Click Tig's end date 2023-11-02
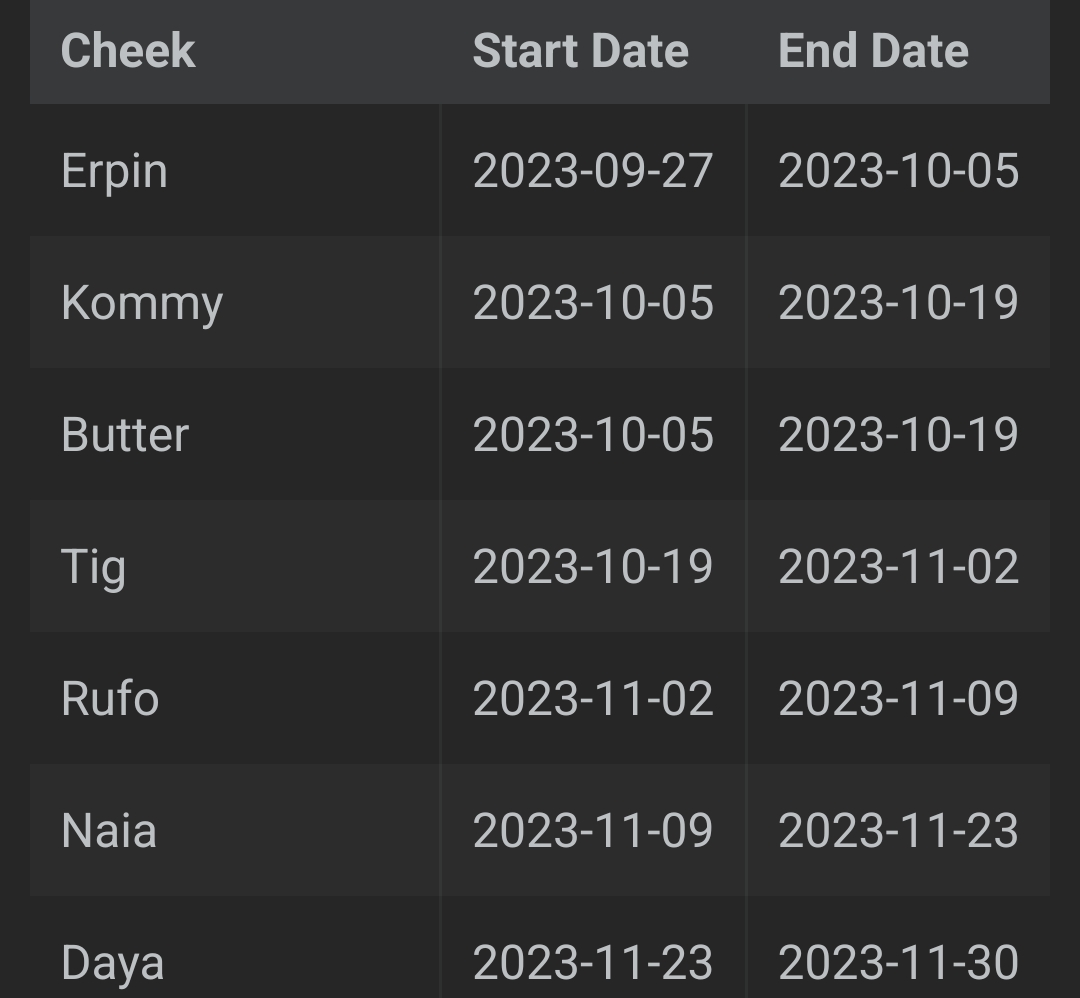Screen dimensions: 1080x998 (x=898, y=567)
